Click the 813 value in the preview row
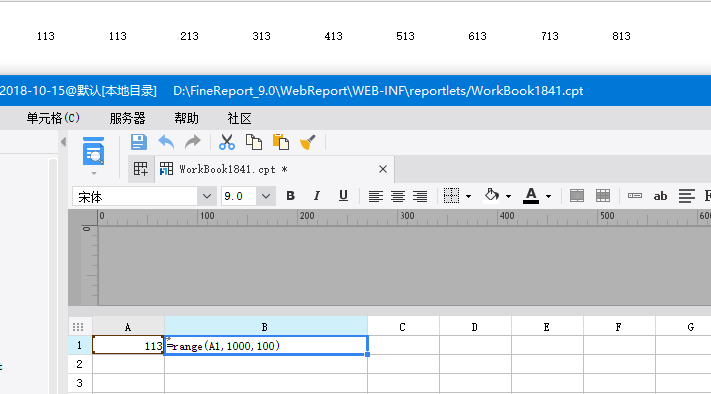The height and width of the screenshot is (394, 711). pyautogui.click(x=621, y=36)
